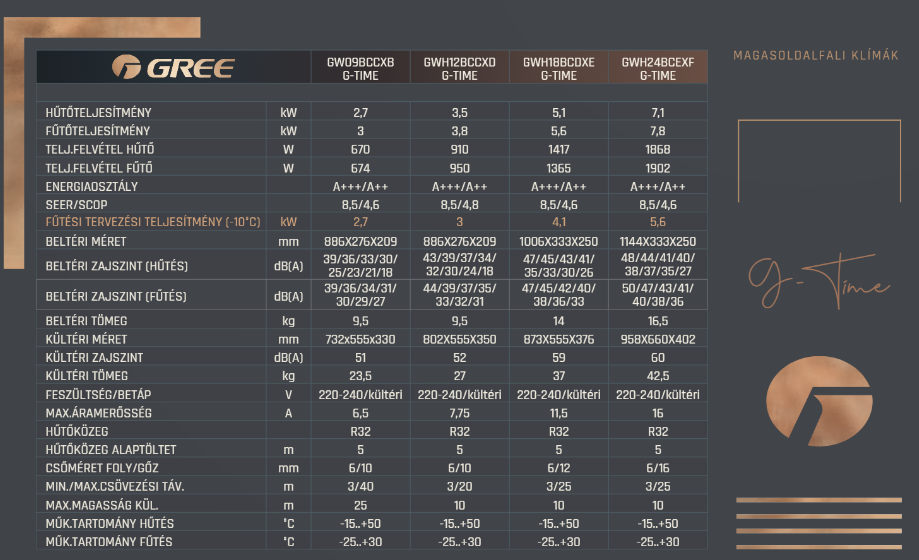Click the empty copper outlined frame

(819, 161)
